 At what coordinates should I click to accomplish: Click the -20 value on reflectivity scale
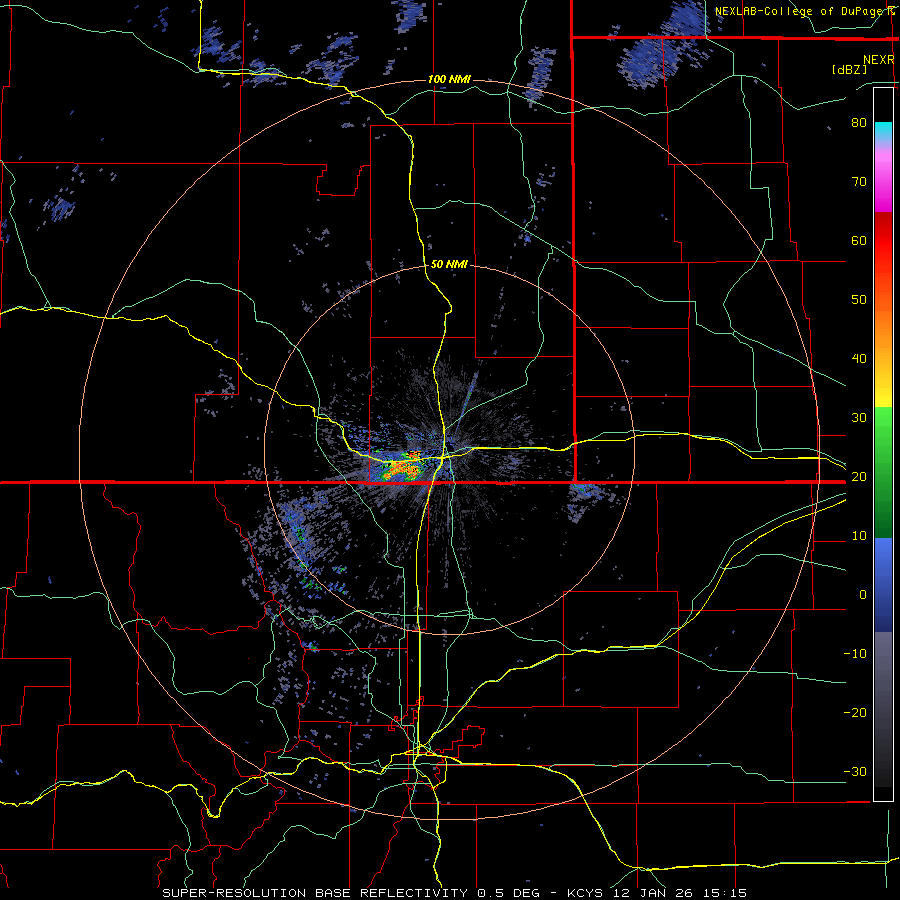[x=855, y=713]
